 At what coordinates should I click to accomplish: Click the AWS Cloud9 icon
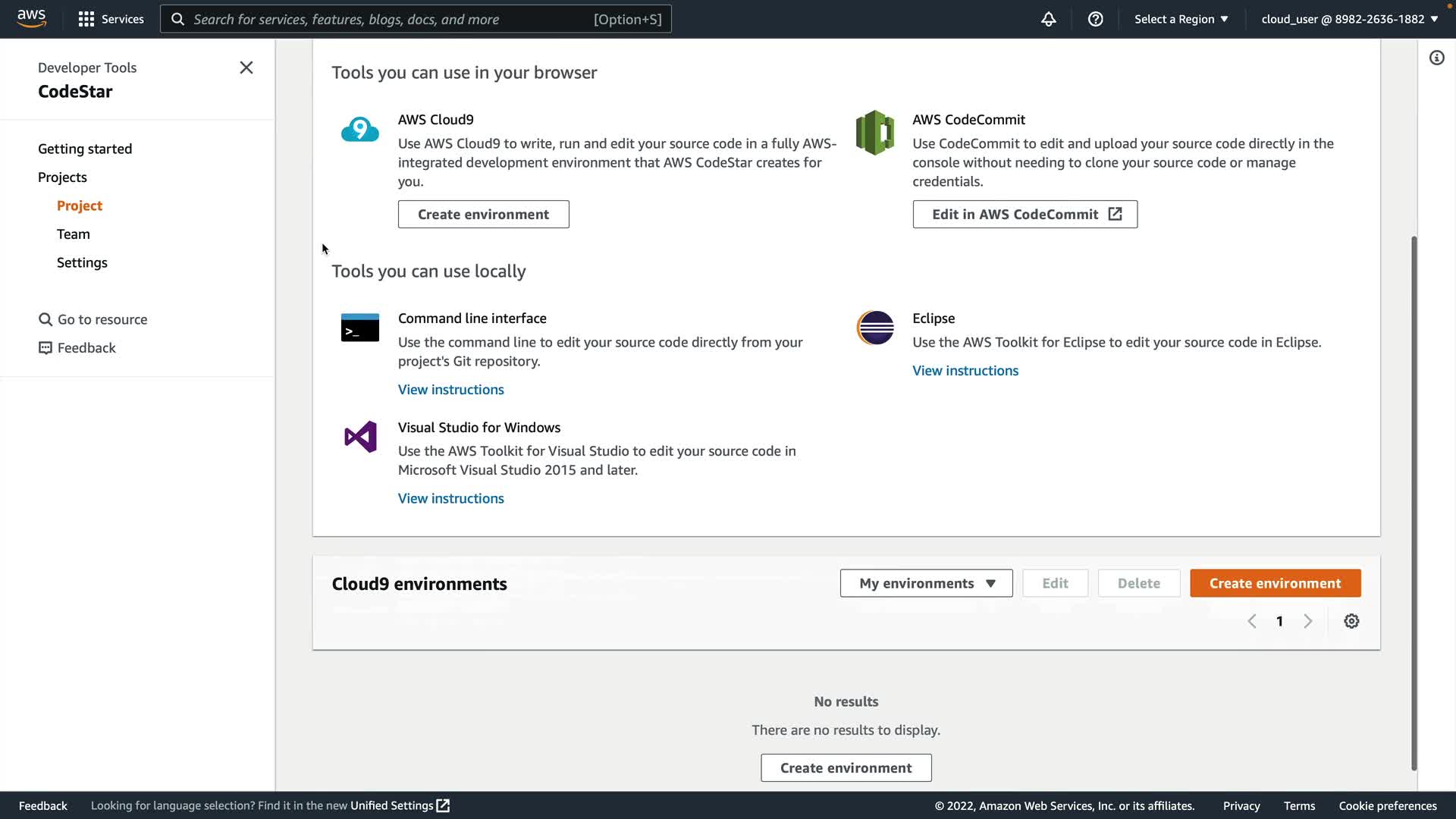359,130
